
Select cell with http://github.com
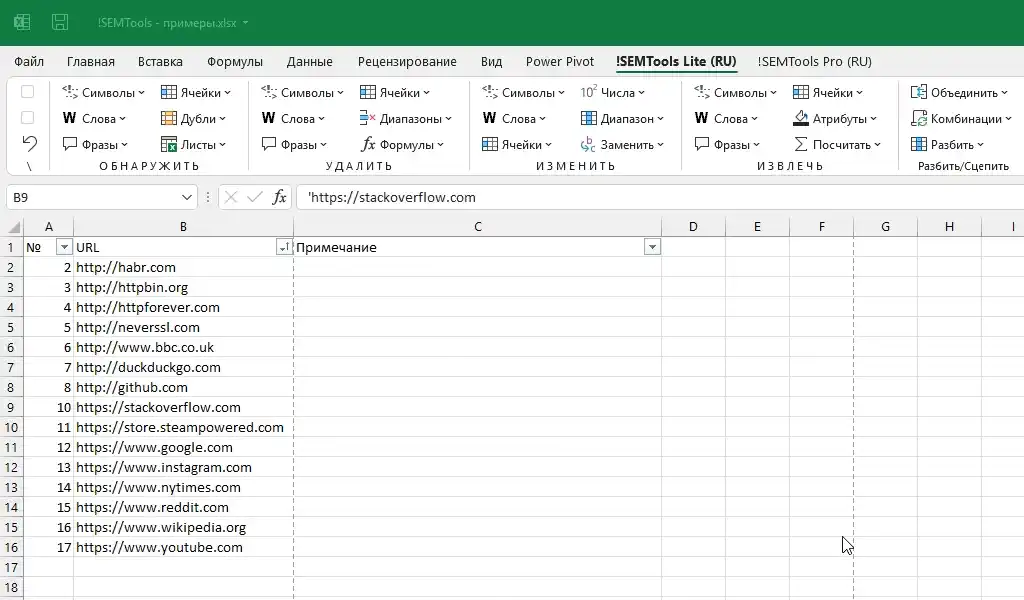click(184, 387)
